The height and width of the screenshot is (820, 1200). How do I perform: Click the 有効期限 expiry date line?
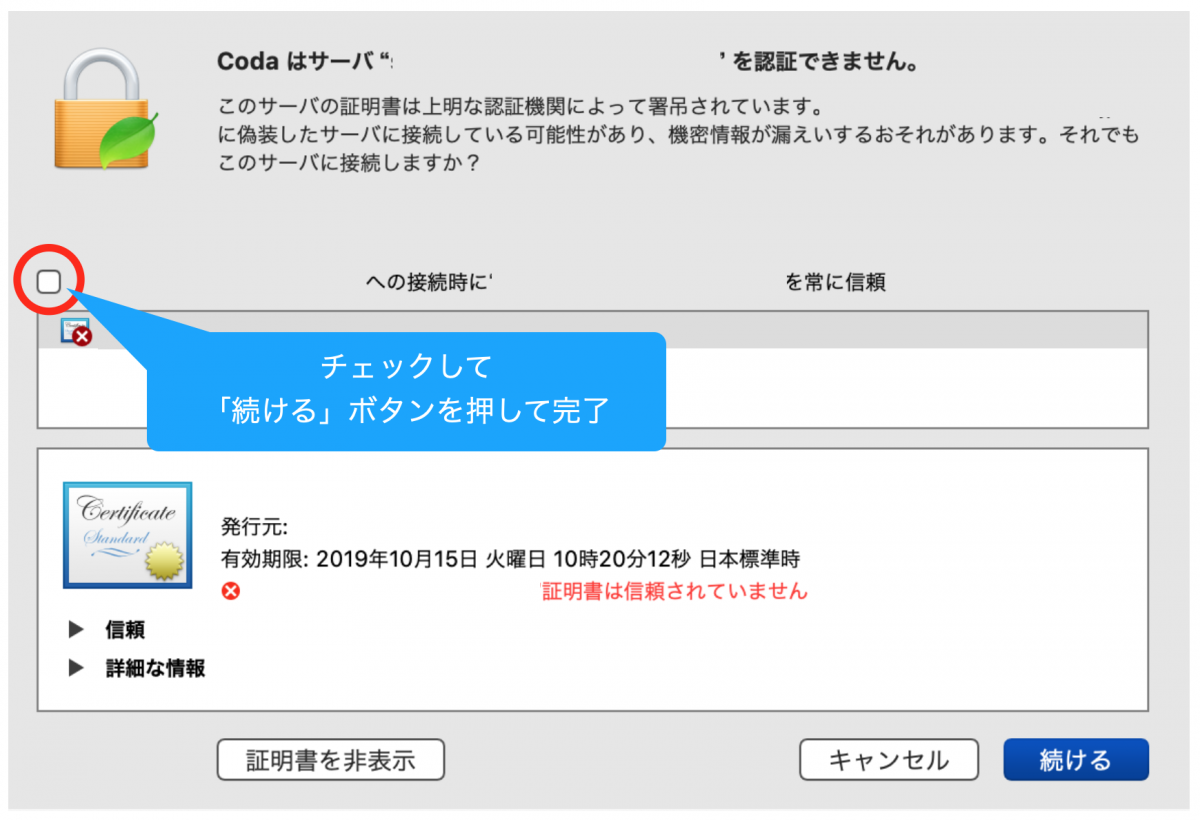click(x=510, y=559)
